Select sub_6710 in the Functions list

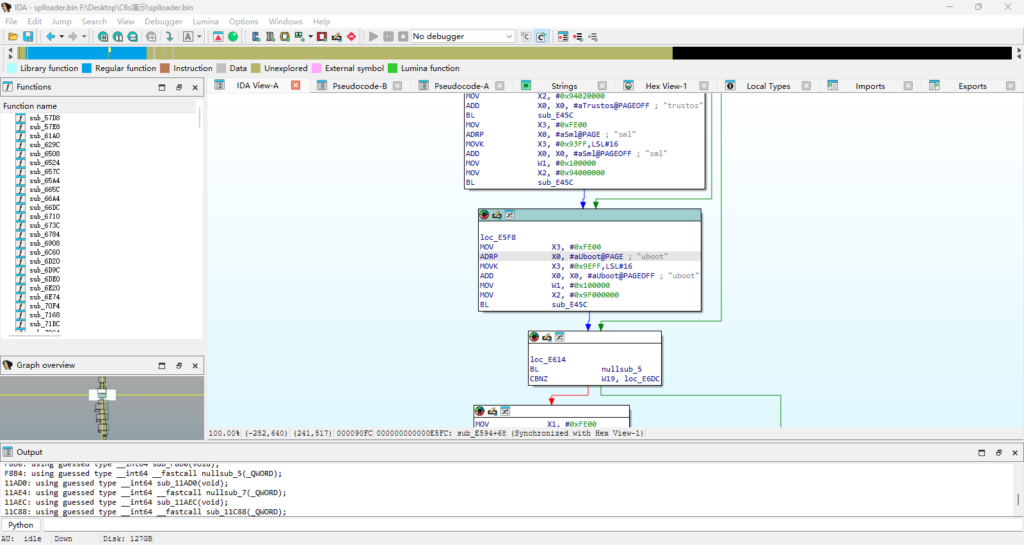(44, 216)
